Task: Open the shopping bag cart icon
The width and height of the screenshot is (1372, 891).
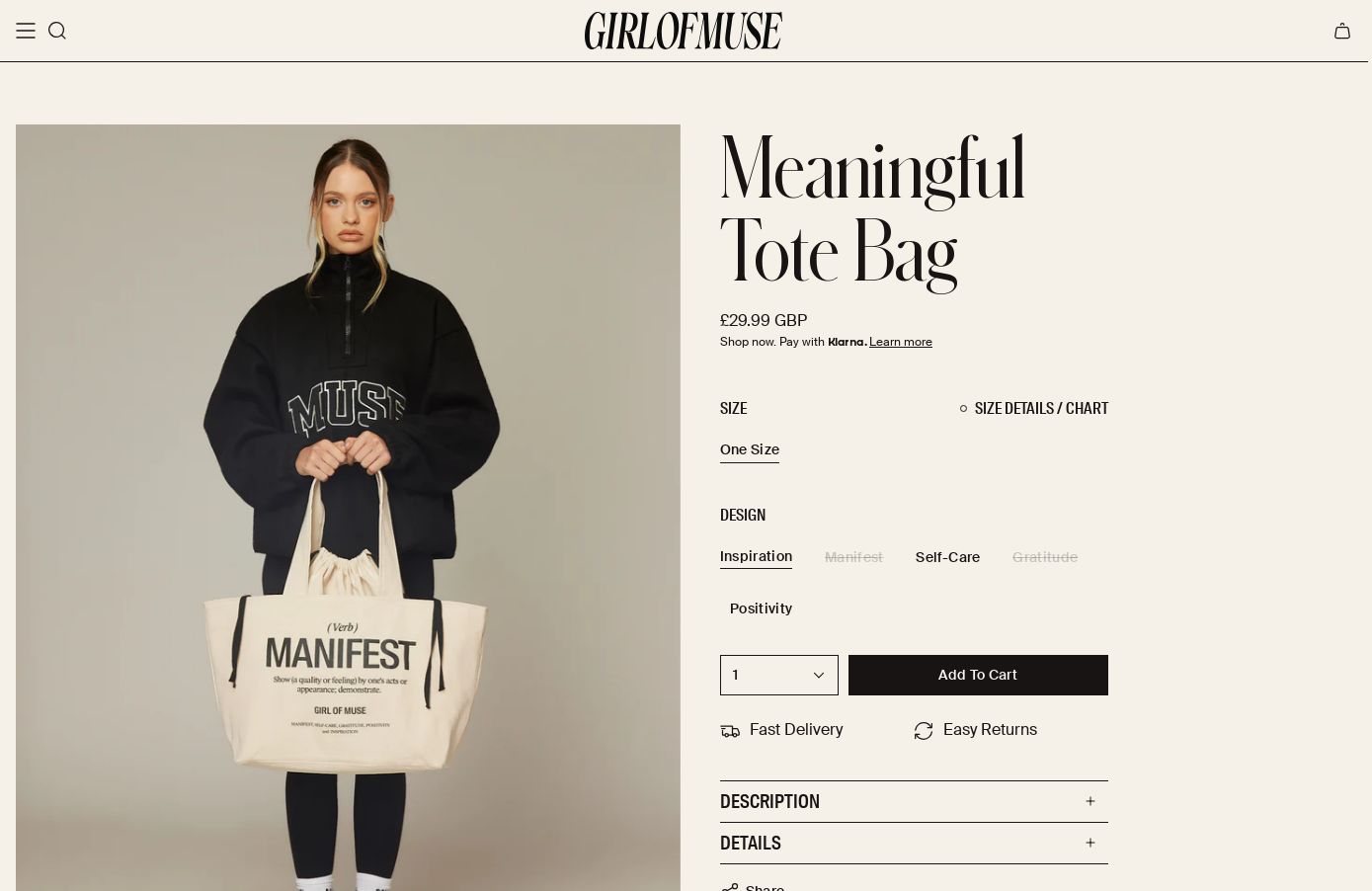Action: pyautogui.click(x=1342, y=31)
